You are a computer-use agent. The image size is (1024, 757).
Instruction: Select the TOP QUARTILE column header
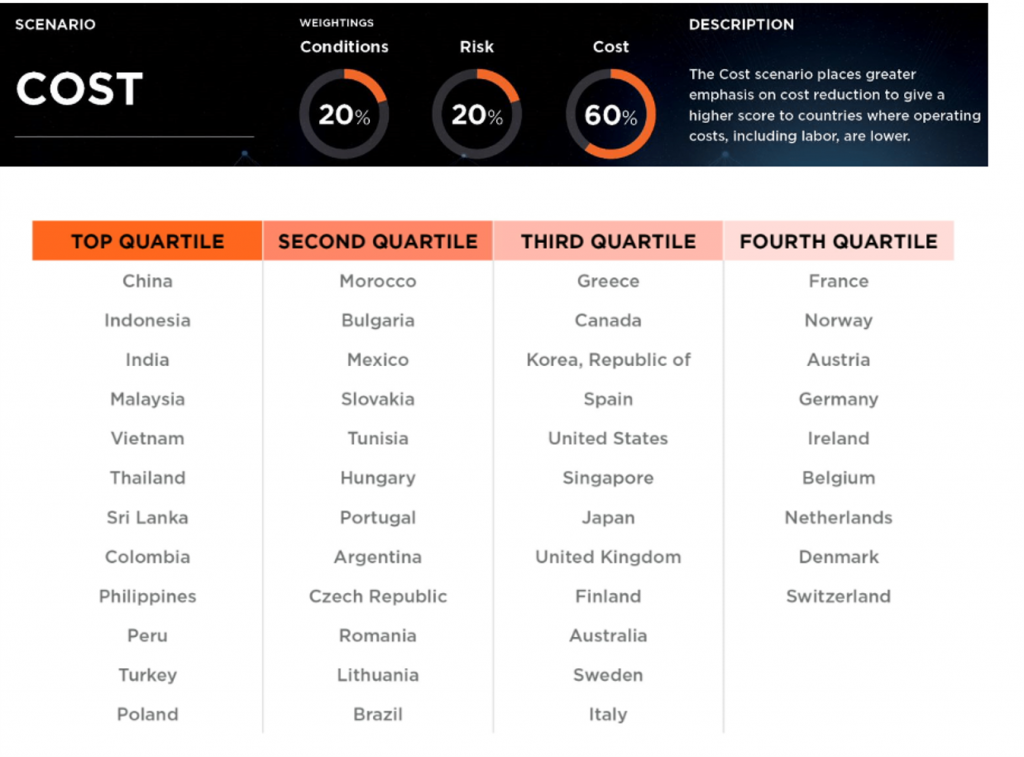[x=148, y=241]
